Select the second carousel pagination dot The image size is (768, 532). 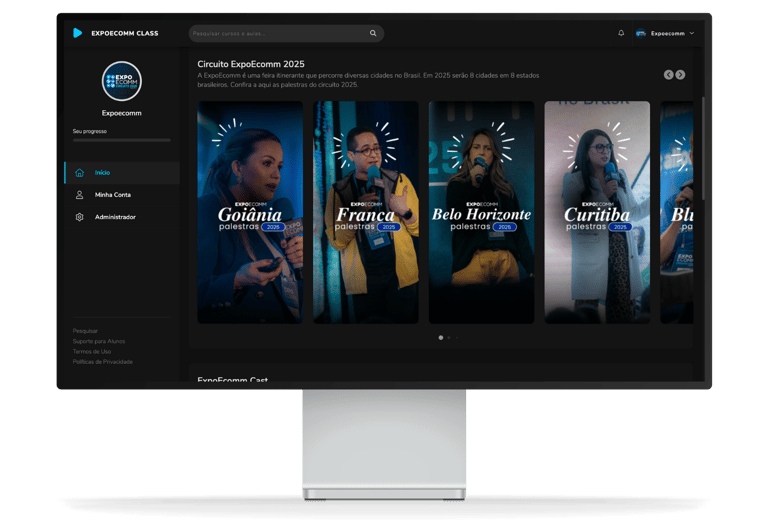(449, 338)
